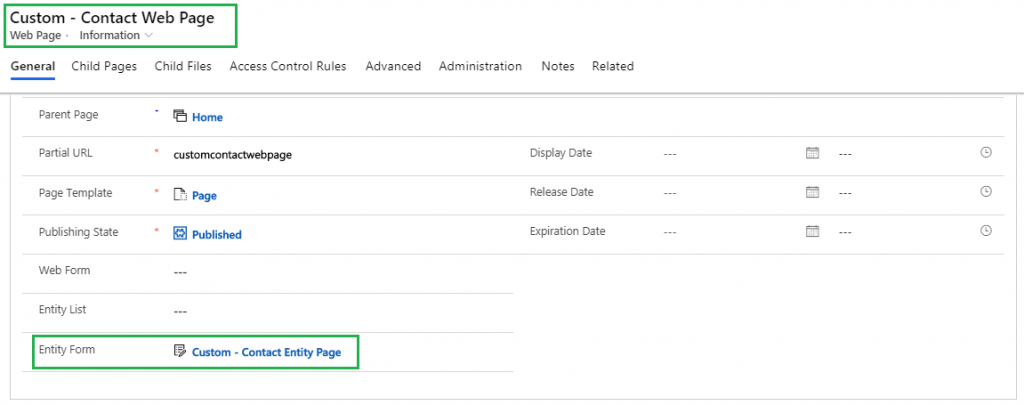Screen dimensions: 1024x405
Task: Open Custom - Contact Entity Page link
Action: [x=266, y=353]
